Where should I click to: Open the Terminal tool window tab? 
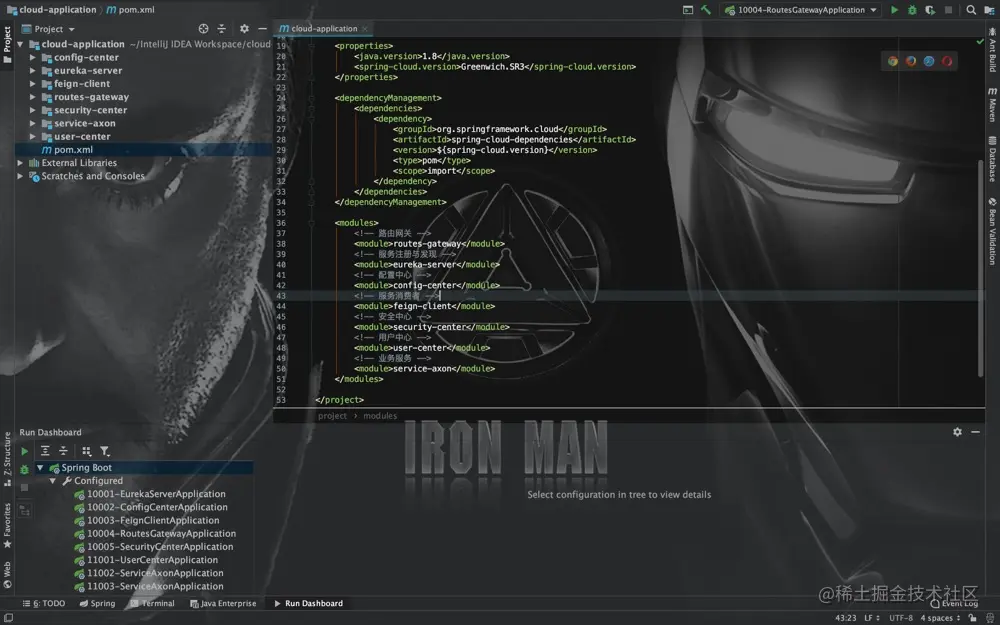point(152,603)
